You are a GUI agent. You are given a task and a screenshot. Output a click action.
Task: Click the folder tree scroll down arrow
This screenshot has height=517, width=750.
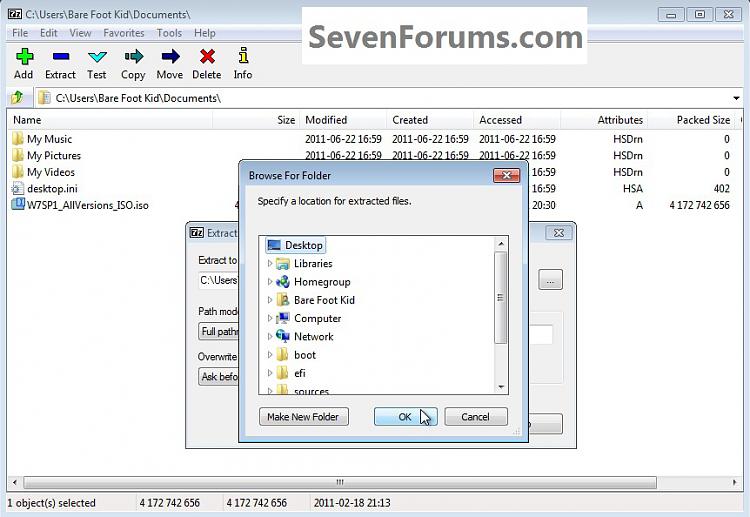[x=501, y=386]
